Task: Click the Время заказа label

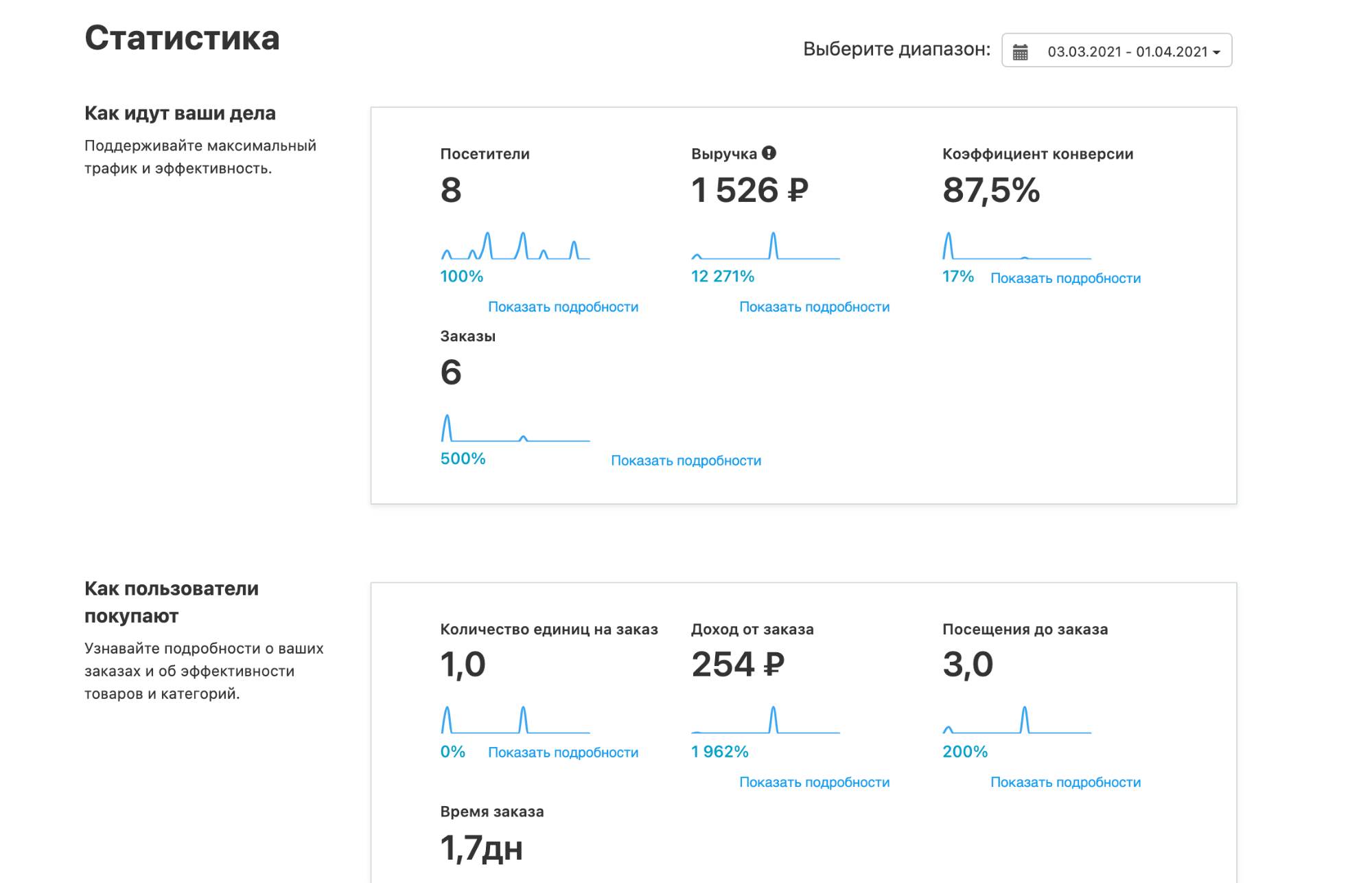Action: pyautogui.click(x=492, y=812)
